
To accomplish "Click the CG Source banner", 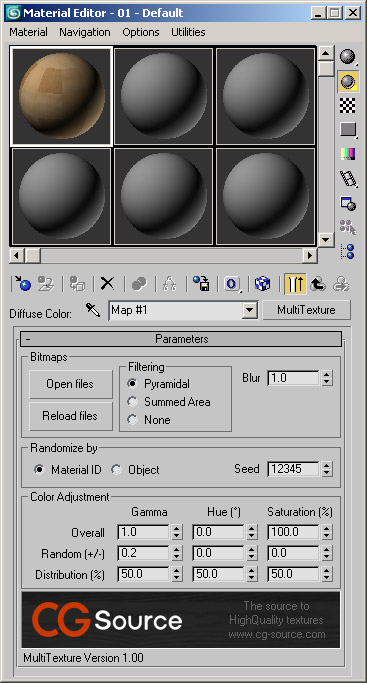I will [181, 620].
